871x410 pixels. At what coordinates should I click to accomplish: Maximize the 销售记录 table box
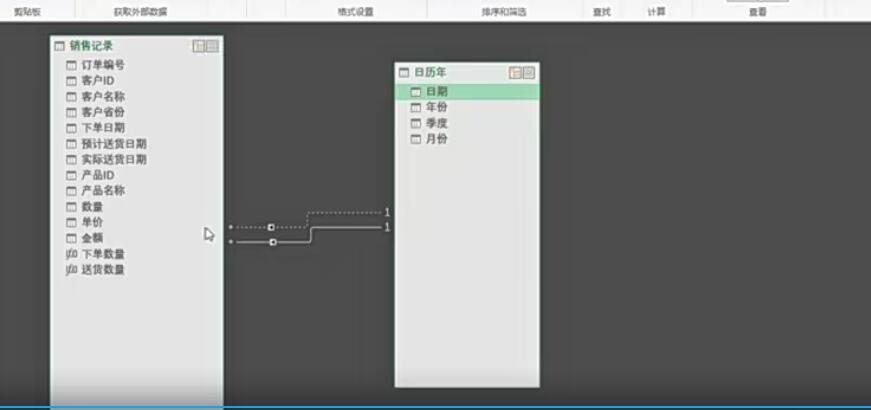pyautogui.click(x=212, y=46)
